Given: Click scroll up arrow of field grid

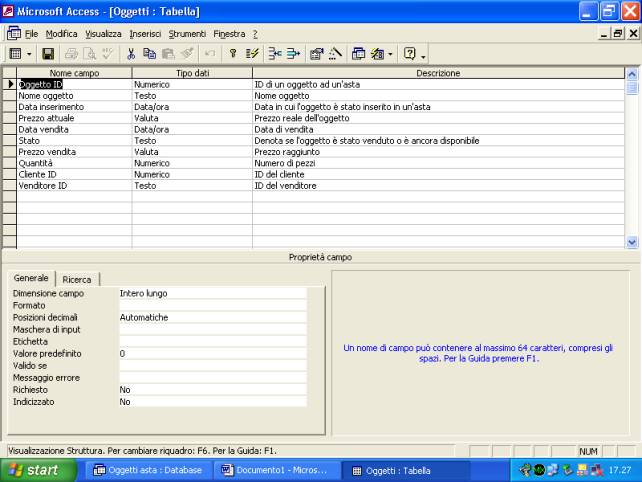Looking at the screenshot, I should 632,74.
